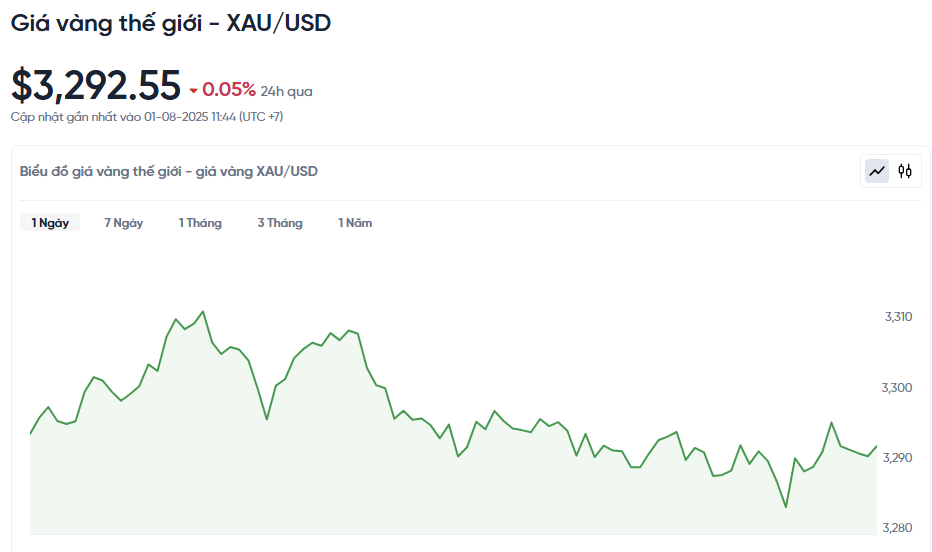Click the 0.05% change percentage
This screenshot has width=932, height=552.
pyautogui.click(x=229, y=90)
